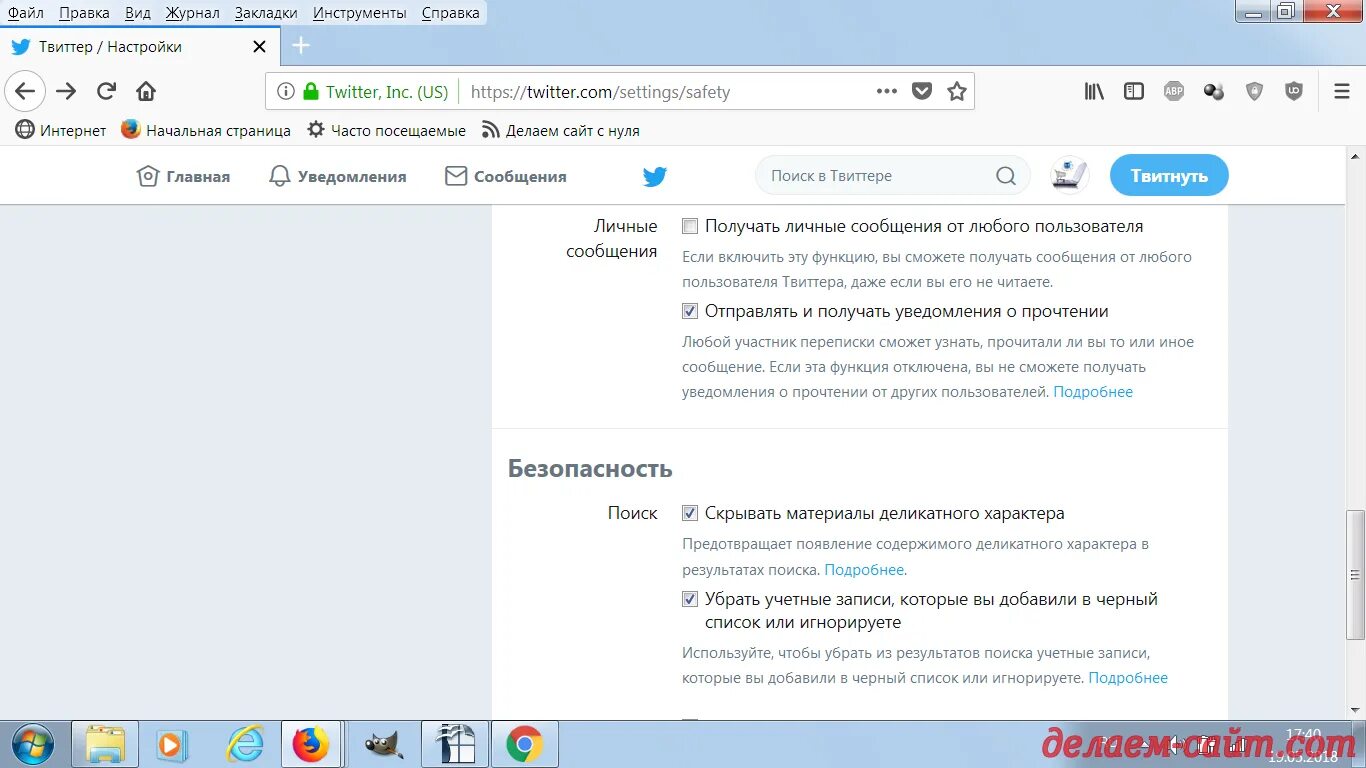Open the Закладки menu
Image resolution: width=1366 pixels, height=768 pixels.
click(266, 13)
